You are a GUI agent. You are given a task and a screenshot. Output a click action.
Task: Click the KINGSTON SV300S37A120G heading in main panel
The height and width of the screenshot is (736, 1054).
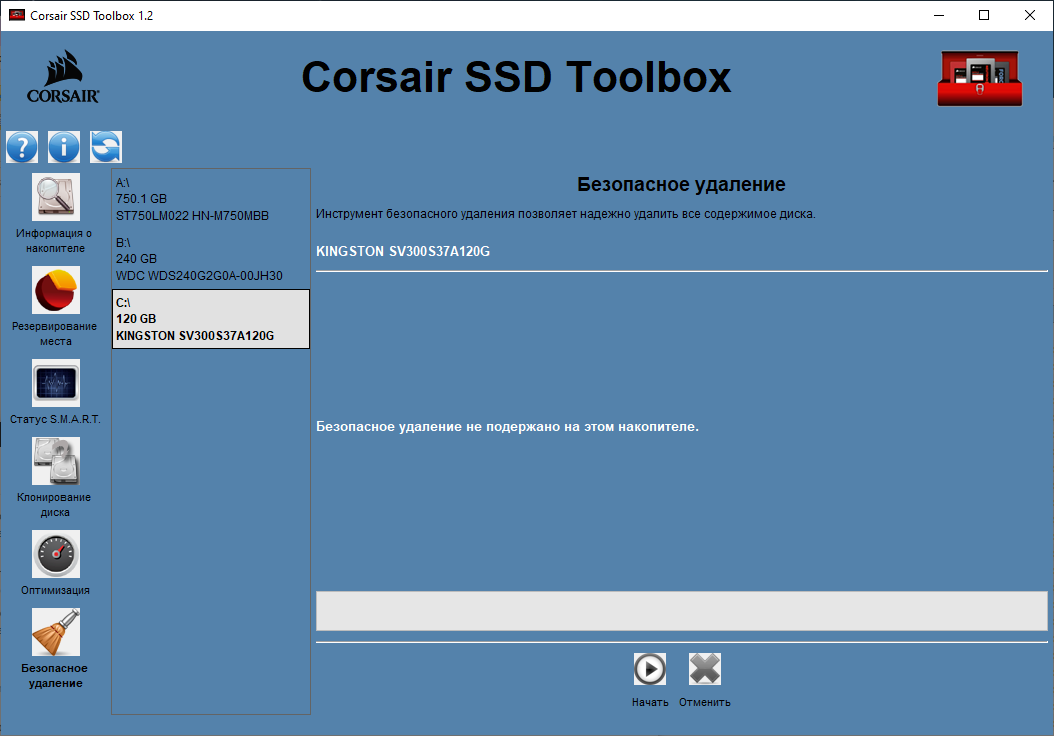click(403, 251)
